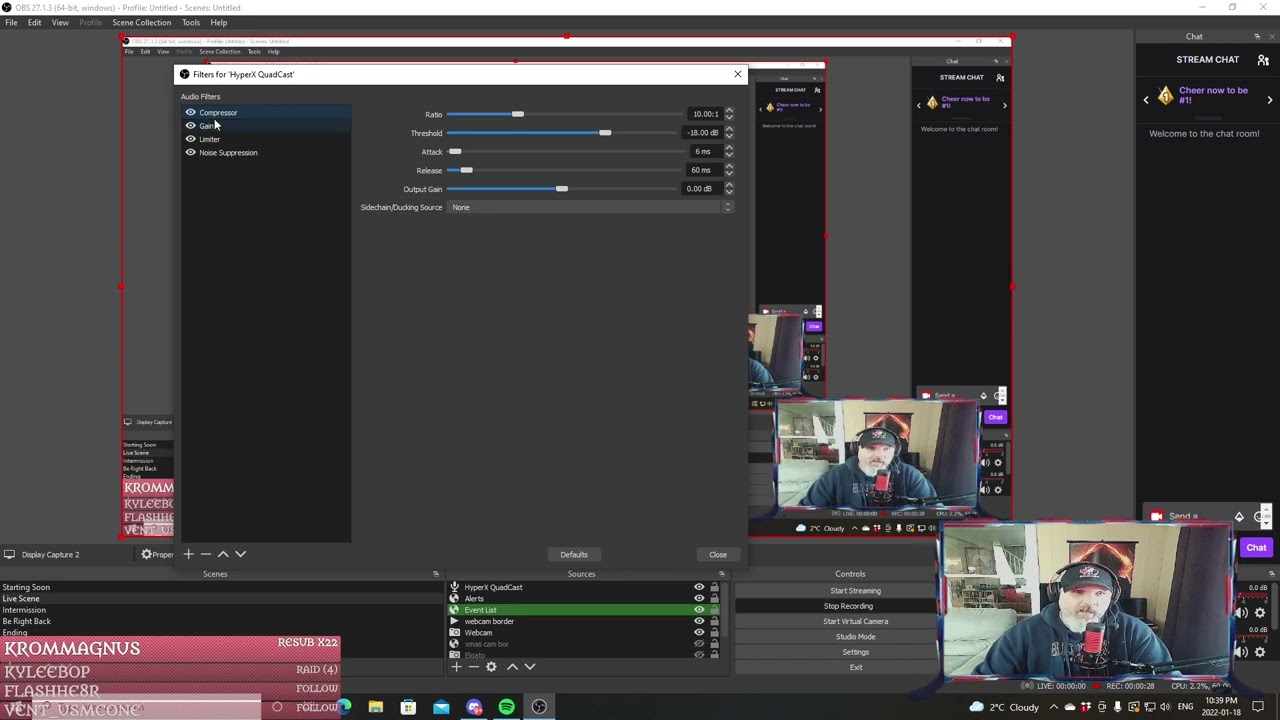Open Spotify from the taskbar
The height and width of the screenshot is (720, 1280).
tap(506, 708)
